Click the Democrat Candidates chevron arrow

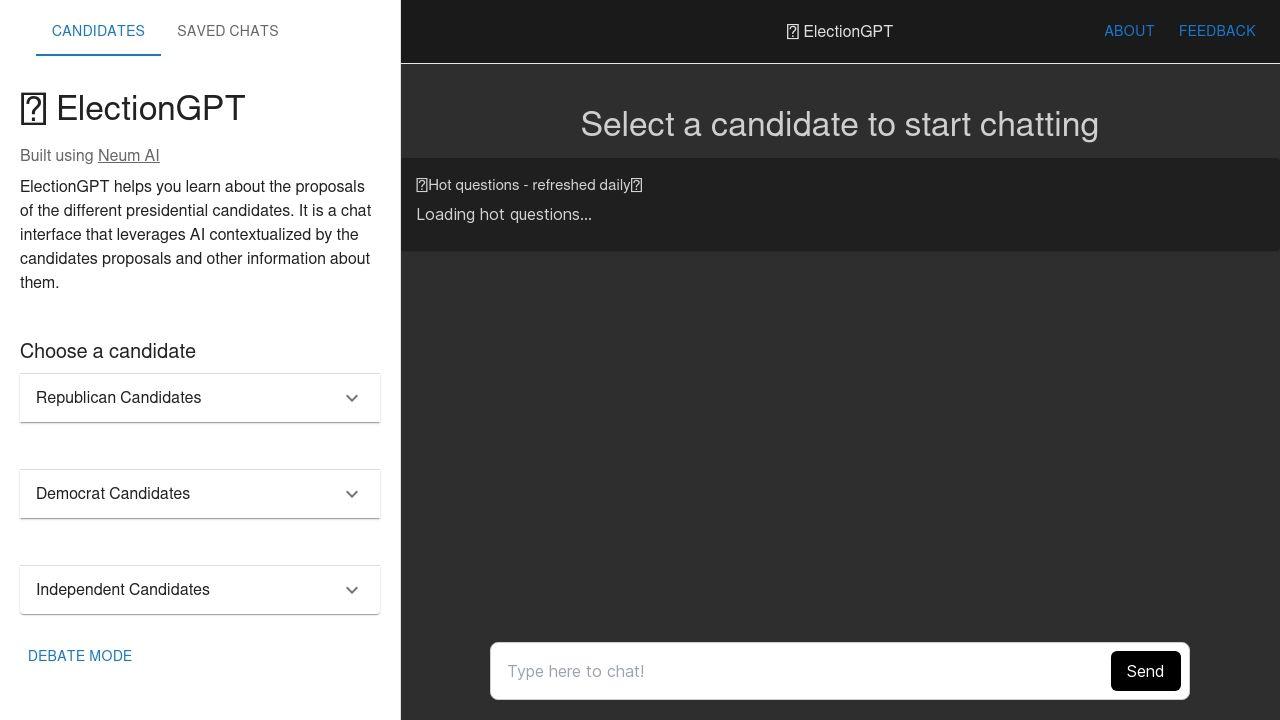(x=352, y=493)
